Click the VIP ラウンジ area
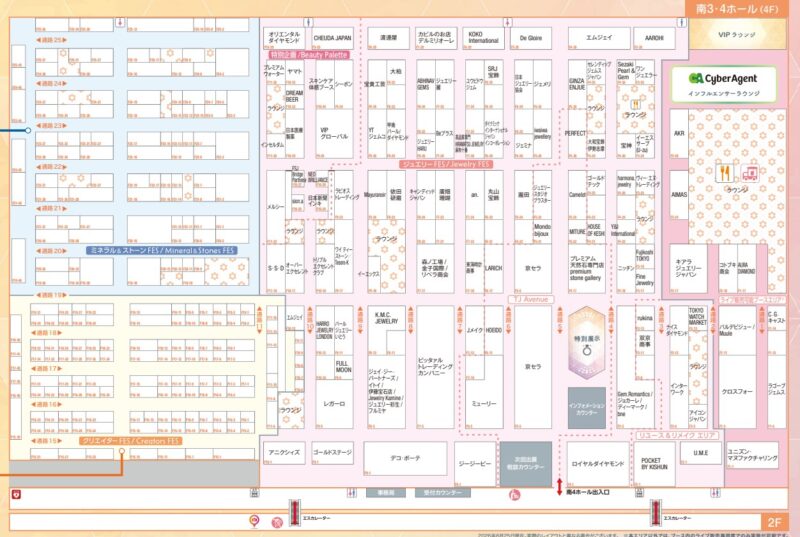800x537 pixels. click(737, 34)
